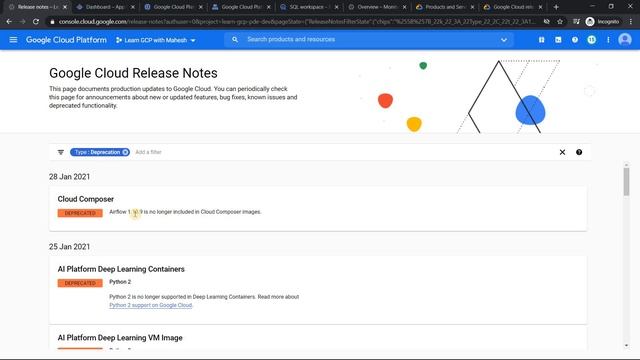Expand the search bar dropdown arrow
Viewport: 640px width, 360px height.
pyautogui.click(x=504, y=40)
